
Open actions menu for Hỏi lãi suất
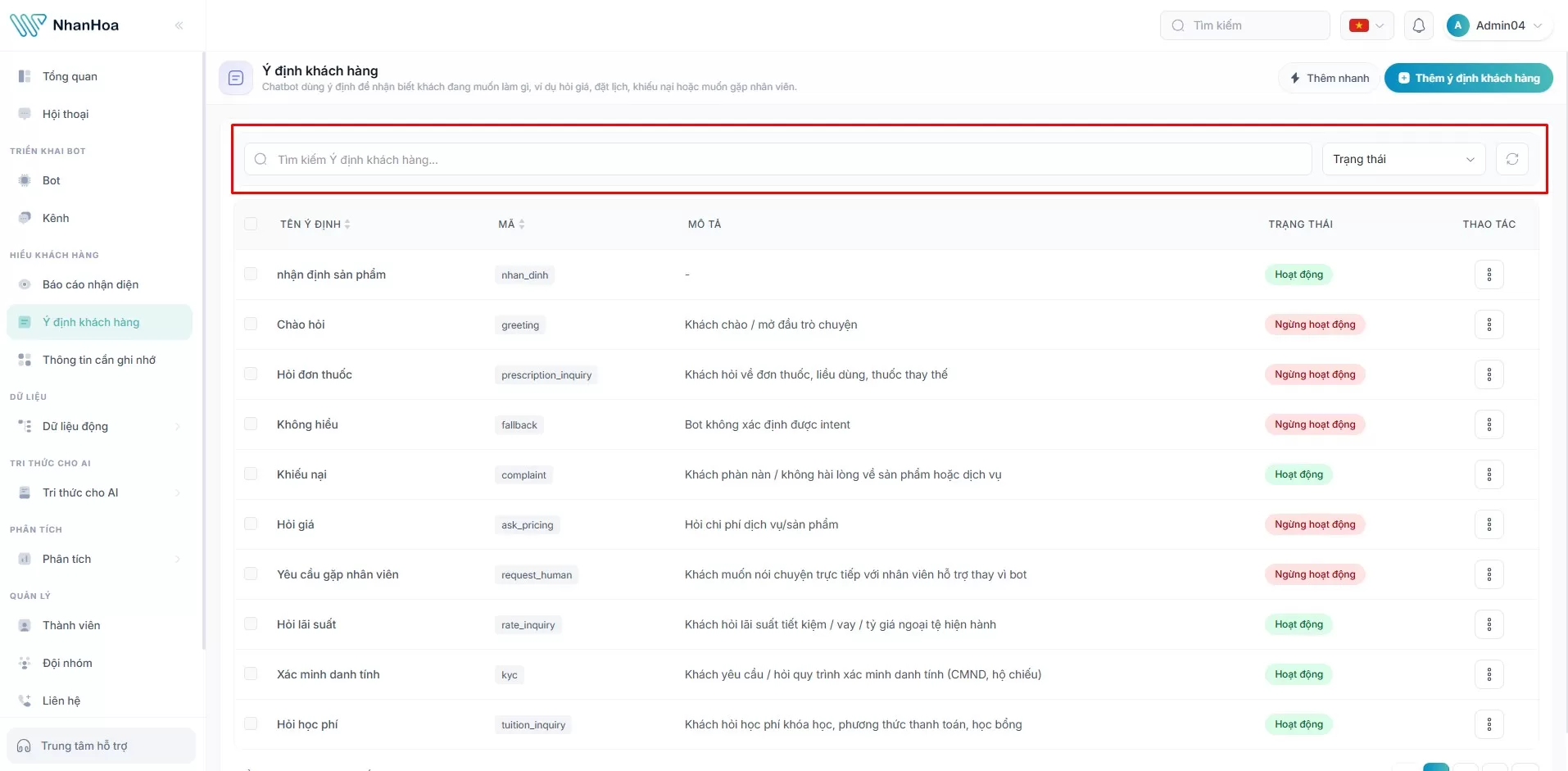tap(1489, 624)
